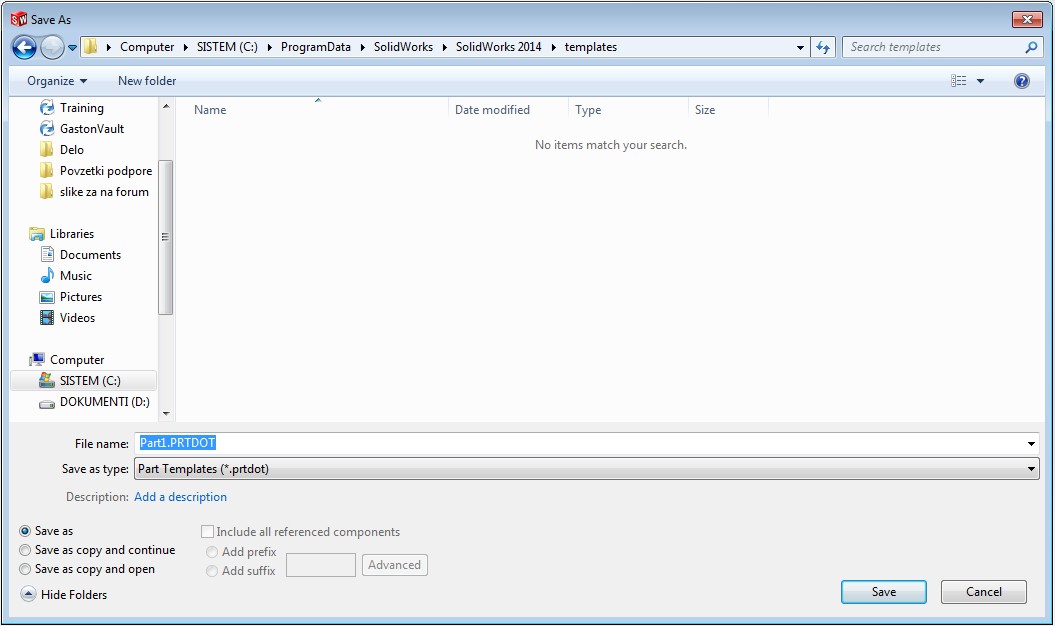The image size is (1055, 626).
Task: Click the refresh icon beside address bar
Action: [x=823, y=47]
